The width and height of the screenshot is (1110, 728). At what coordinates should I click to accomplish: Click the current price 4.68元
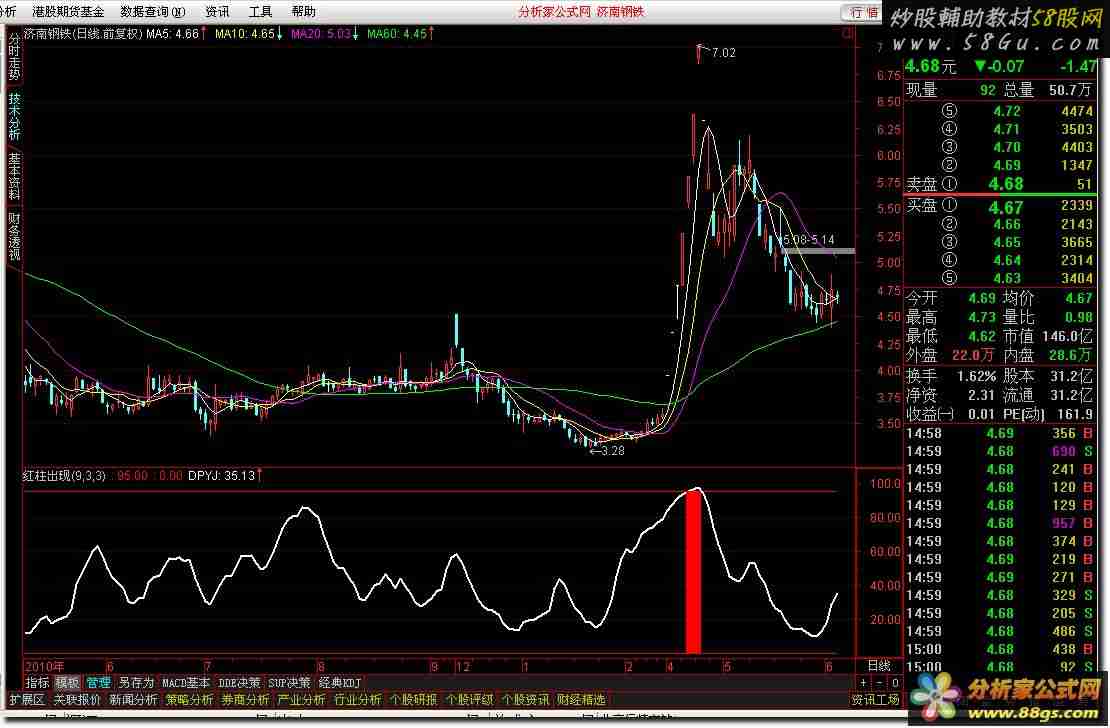(930, 67)
